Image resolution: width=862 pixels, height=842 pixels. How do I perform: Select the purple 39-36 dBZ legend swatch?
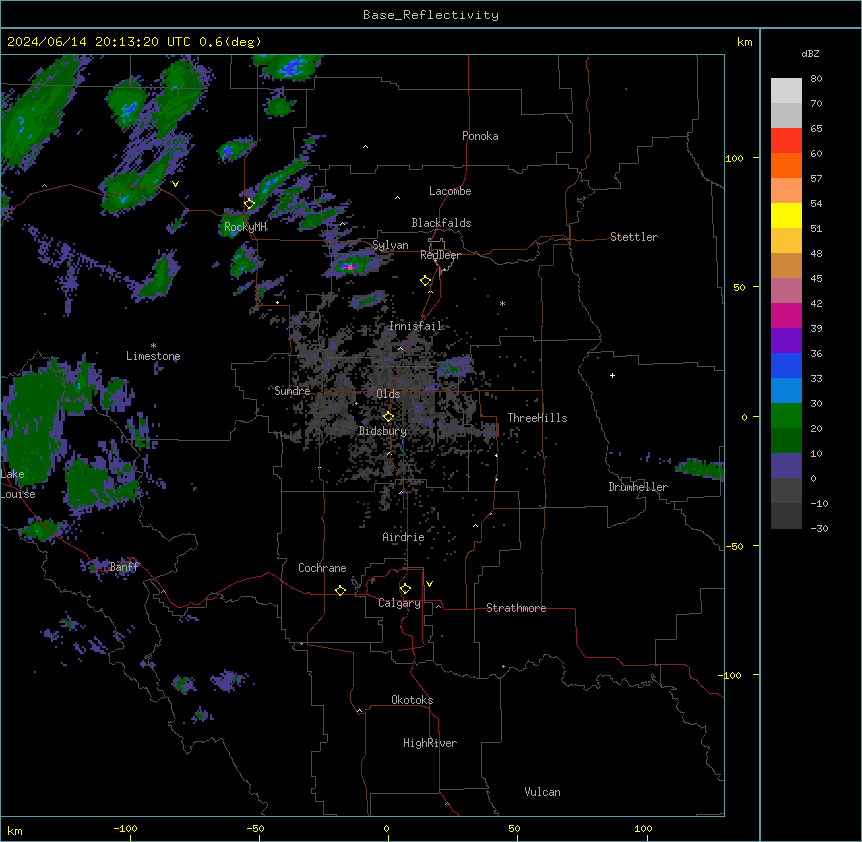786,341
